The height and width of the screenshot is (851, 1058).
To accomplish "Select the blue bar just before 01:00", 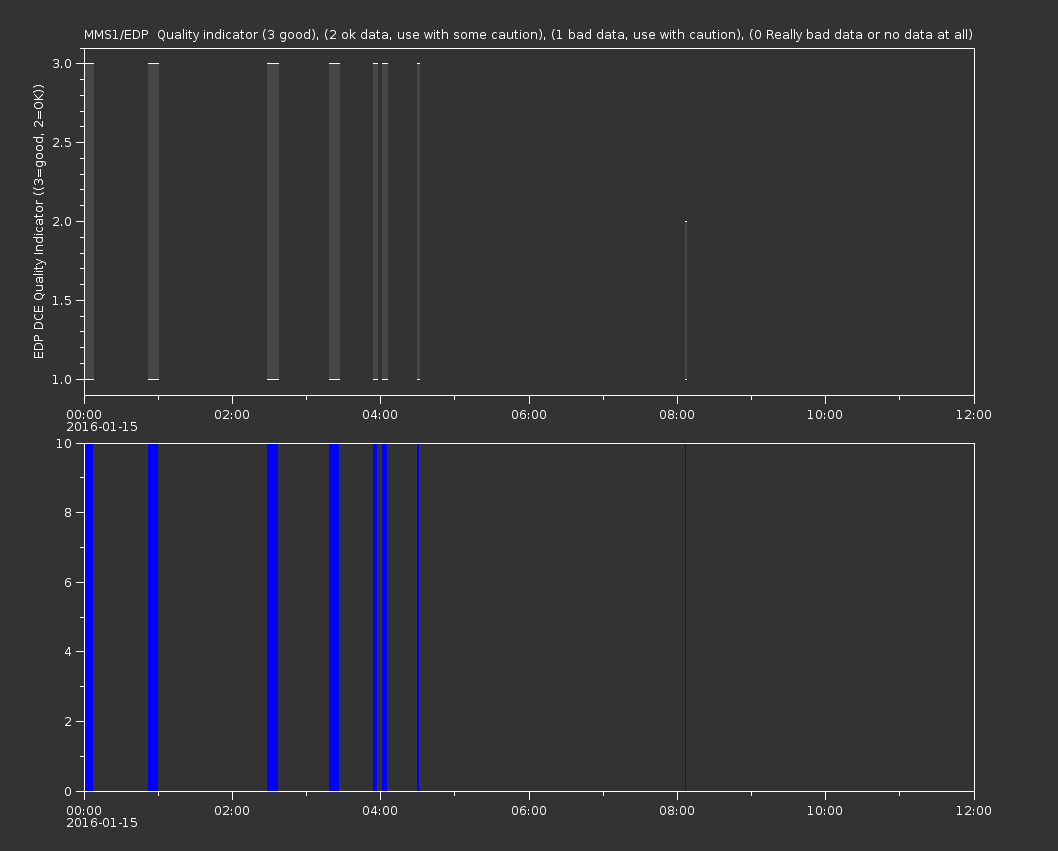I will coord(153,617).
